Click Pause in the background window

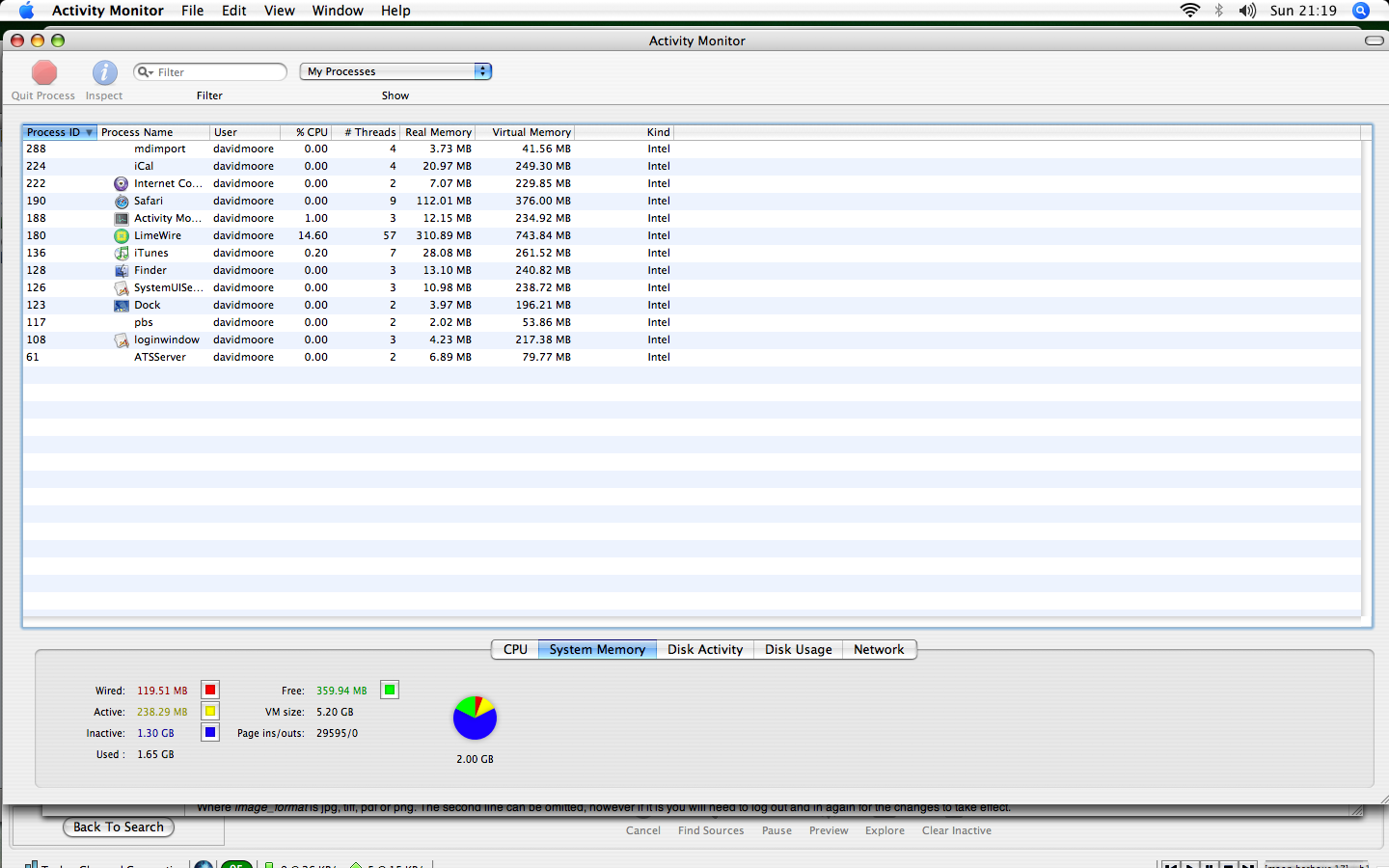pos(776,830)
